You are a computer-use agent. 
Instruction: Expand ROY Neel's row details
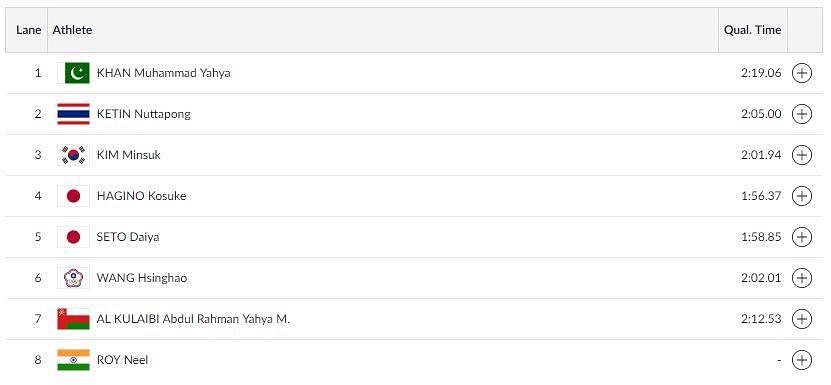coord(801,360)
